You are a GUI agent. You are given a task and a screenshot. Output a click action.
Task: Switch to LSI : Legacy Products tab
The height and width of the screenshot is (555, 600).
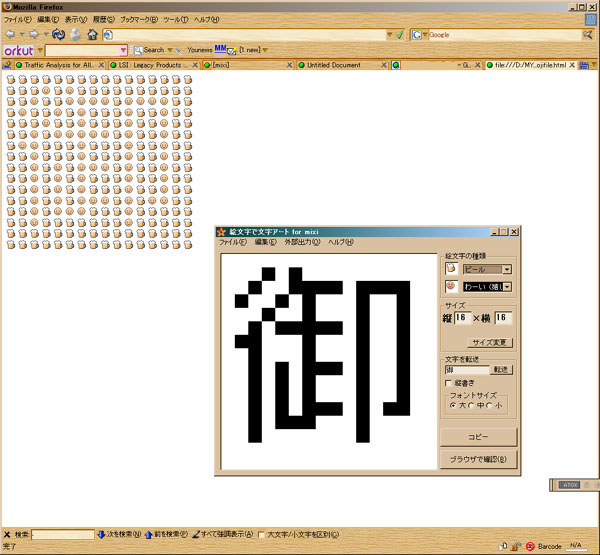(154, 65)
